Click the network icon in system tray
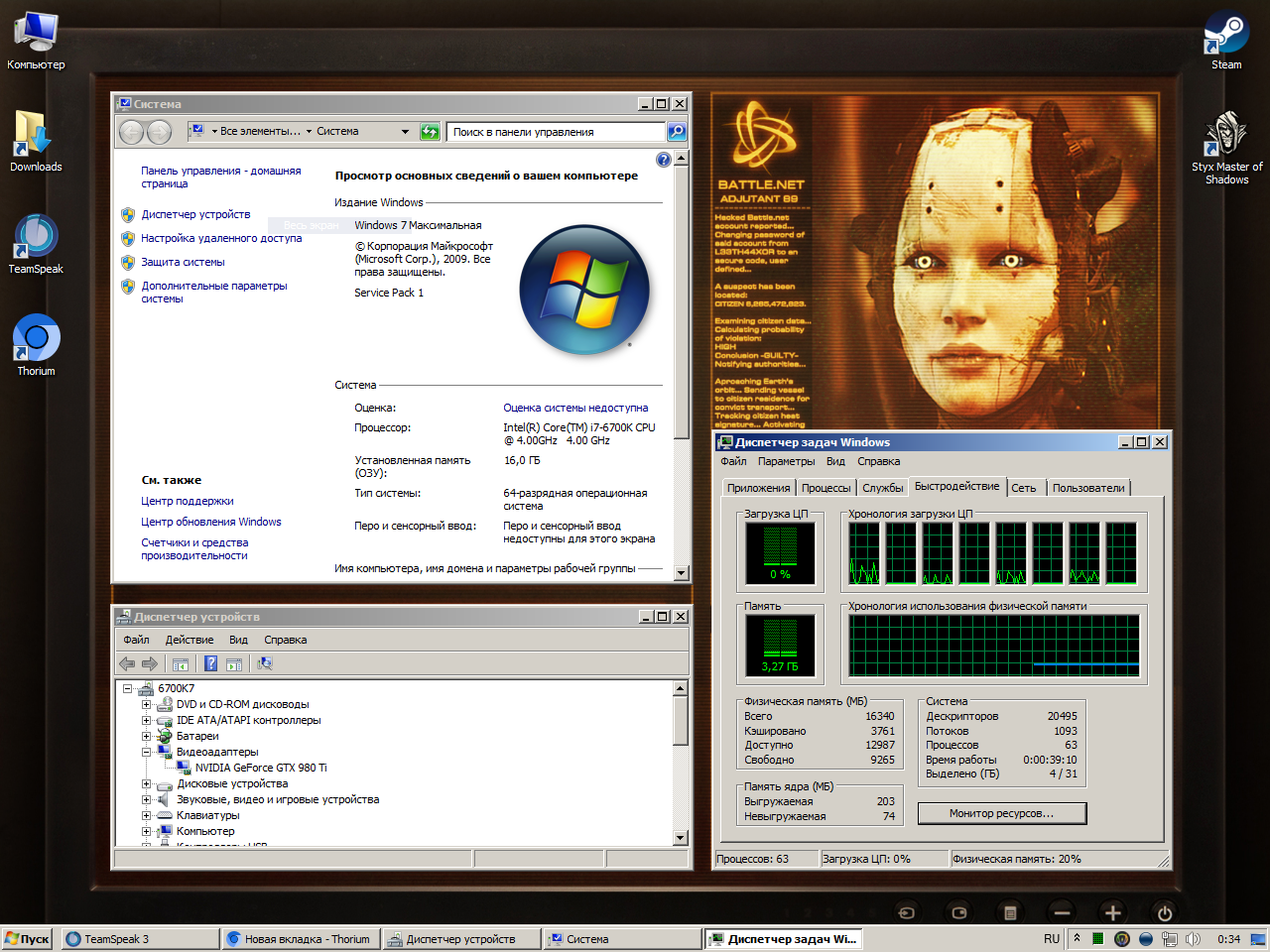Image resolution: width=1270 pixels, height=952 pixels. pos(1170,938)
